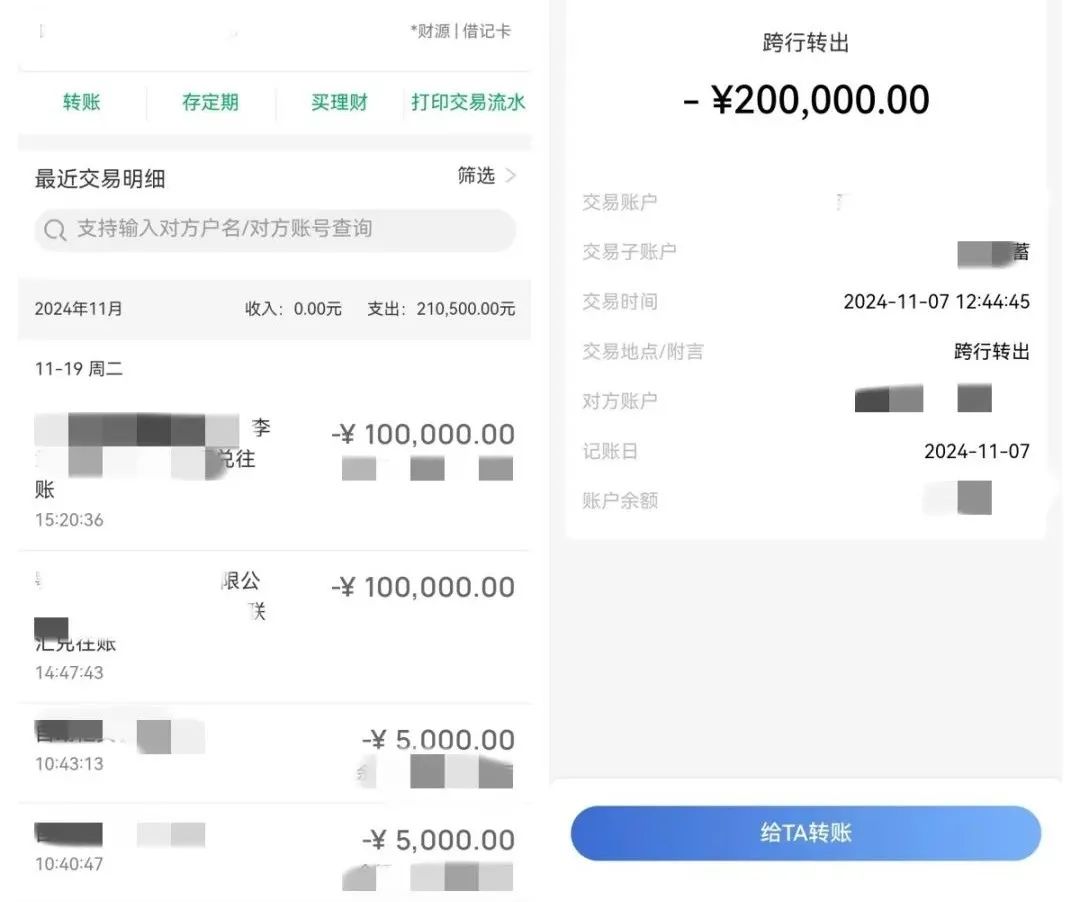Open the 10:40:47 transaction of ¥5,000
Viewport: 1068px width, 902px height.
click(x=274, y=850)
